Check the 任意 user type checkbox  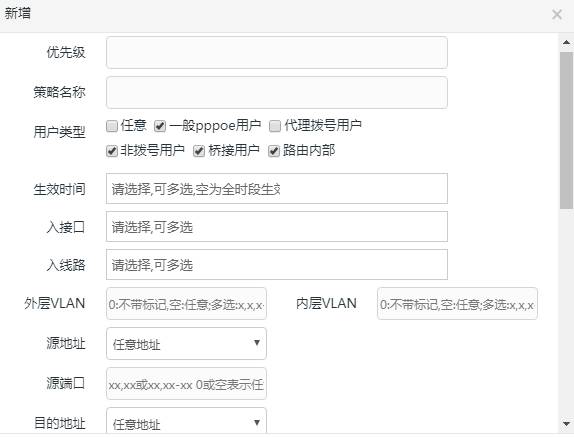coord(112,126)
